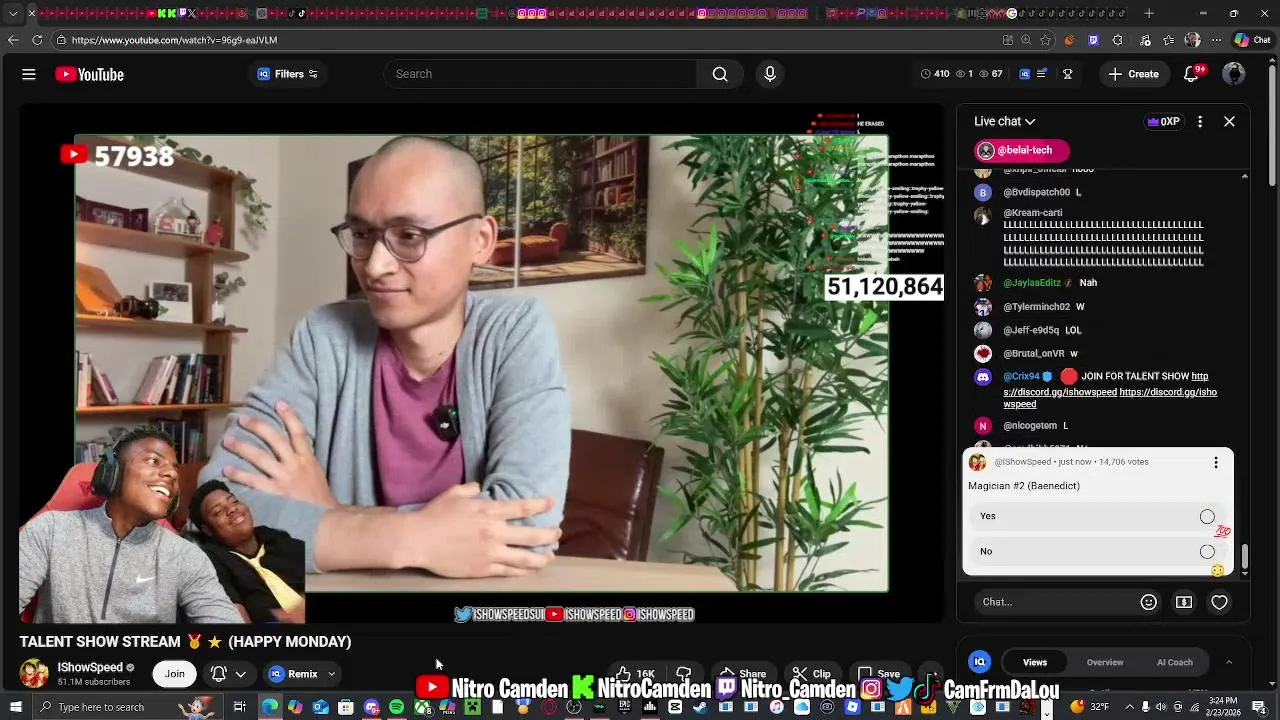Open vidIQ list menu in header
This screenshot has height=720, width=1280.
point(1043,74)
